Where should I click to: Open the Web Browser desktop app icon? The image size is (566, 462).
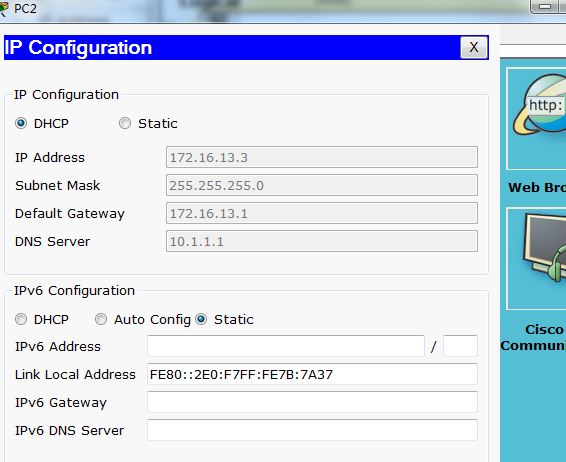coord(537,118)
